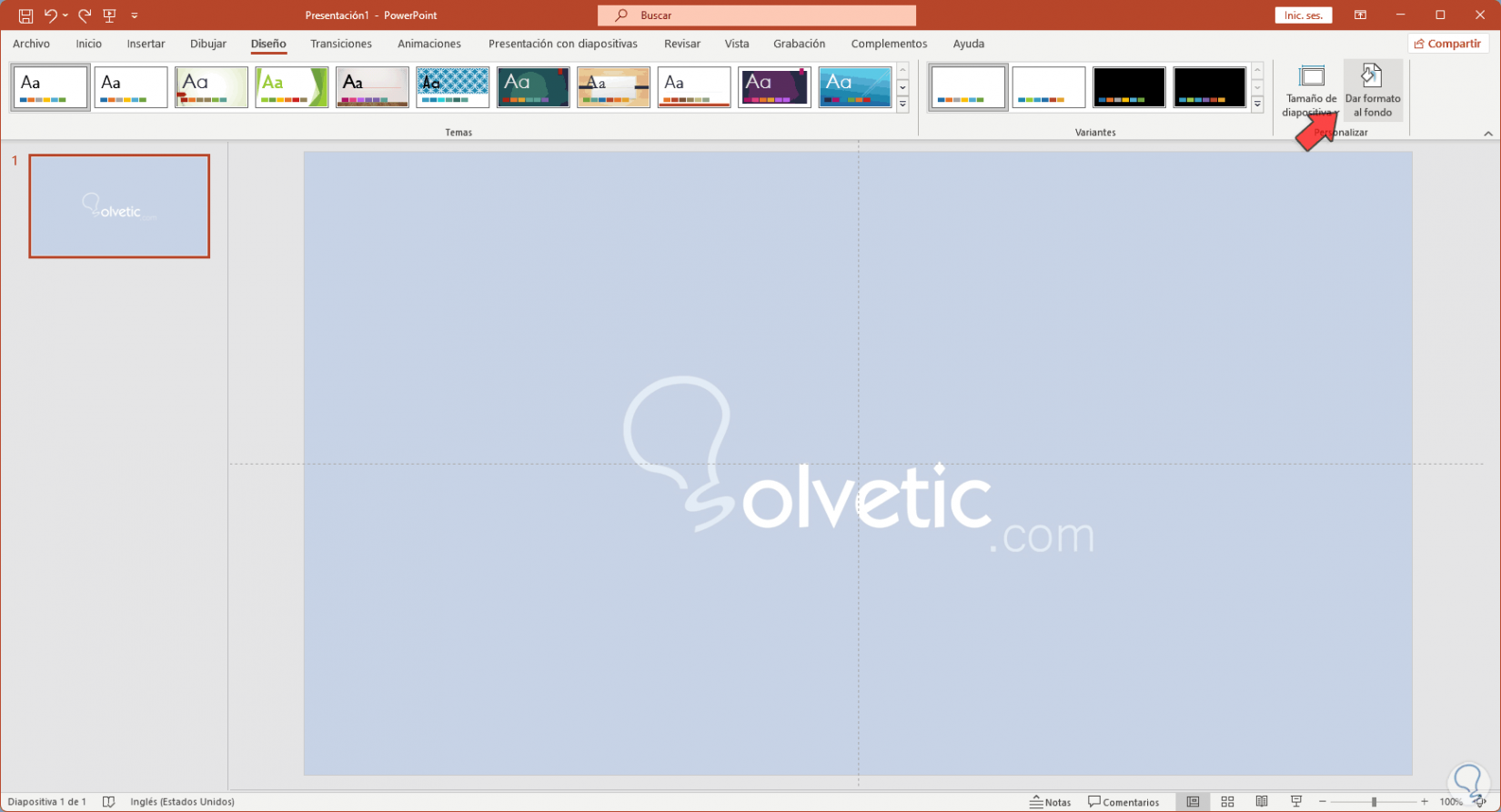Open the Ayuda tab
The width and height of the screenshot is (1501, 812).
click(x=969, y=44)
